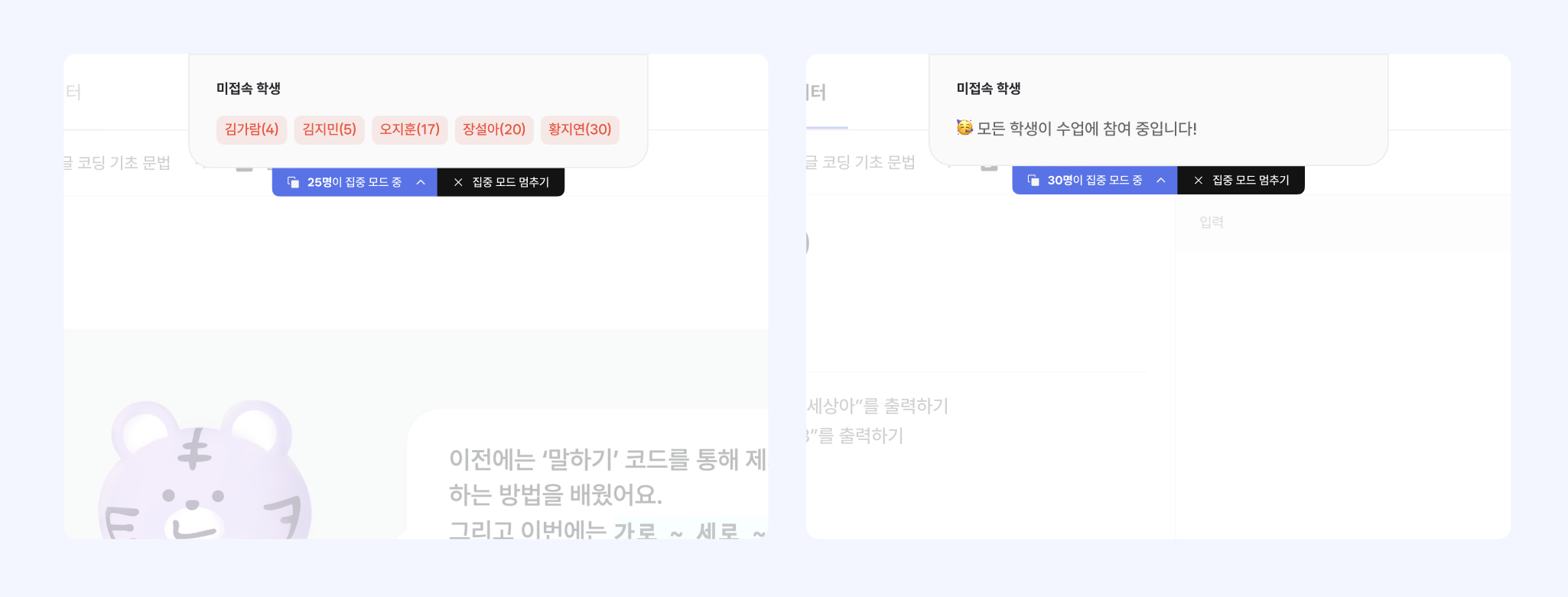Click the '25명이 집중 모드 중' label
The height and width of the screenshot is (597, 1568).
point(354,182)
